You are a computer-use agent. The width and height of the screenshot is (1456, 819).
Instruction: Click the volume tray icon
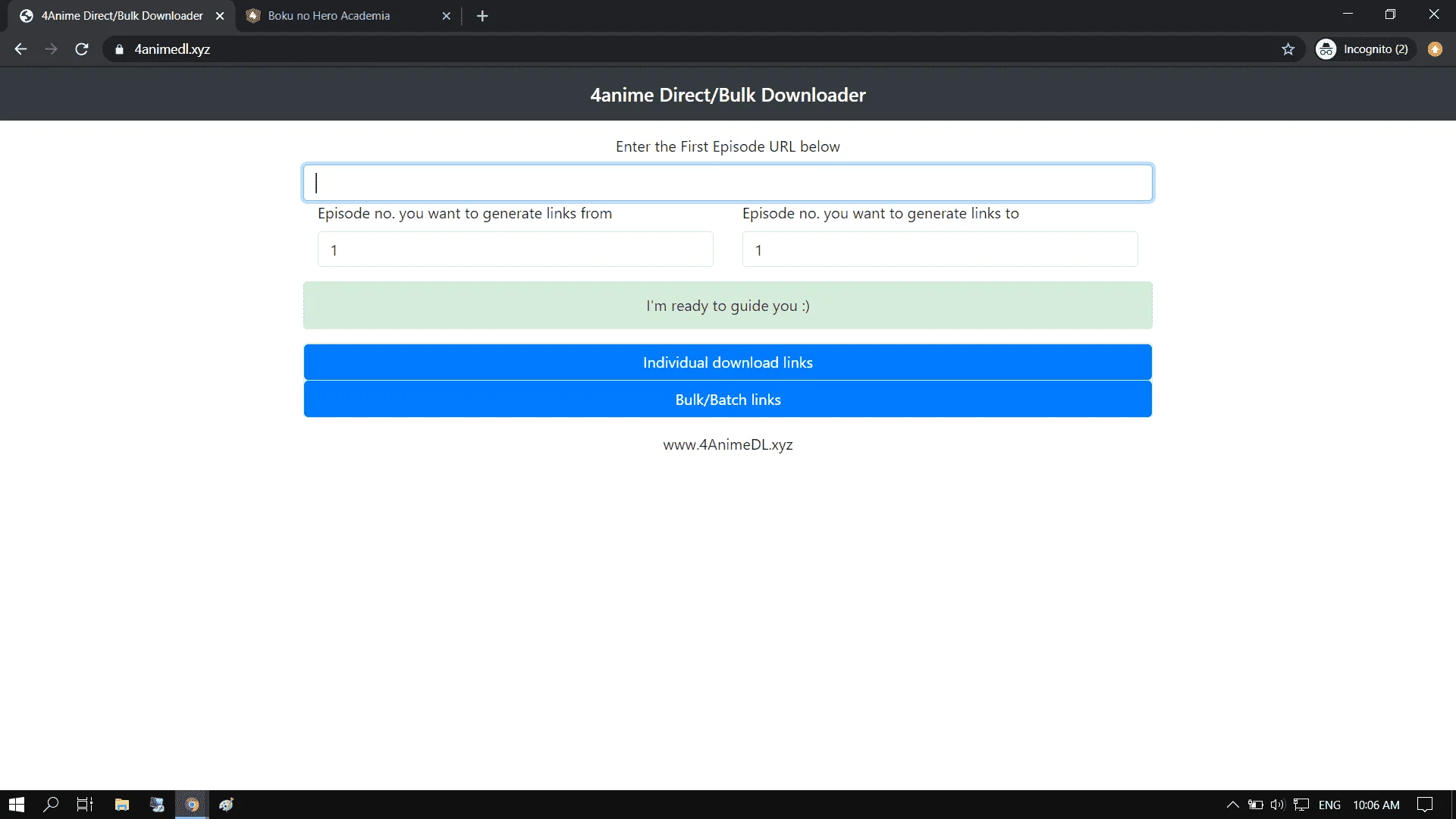1278,805
